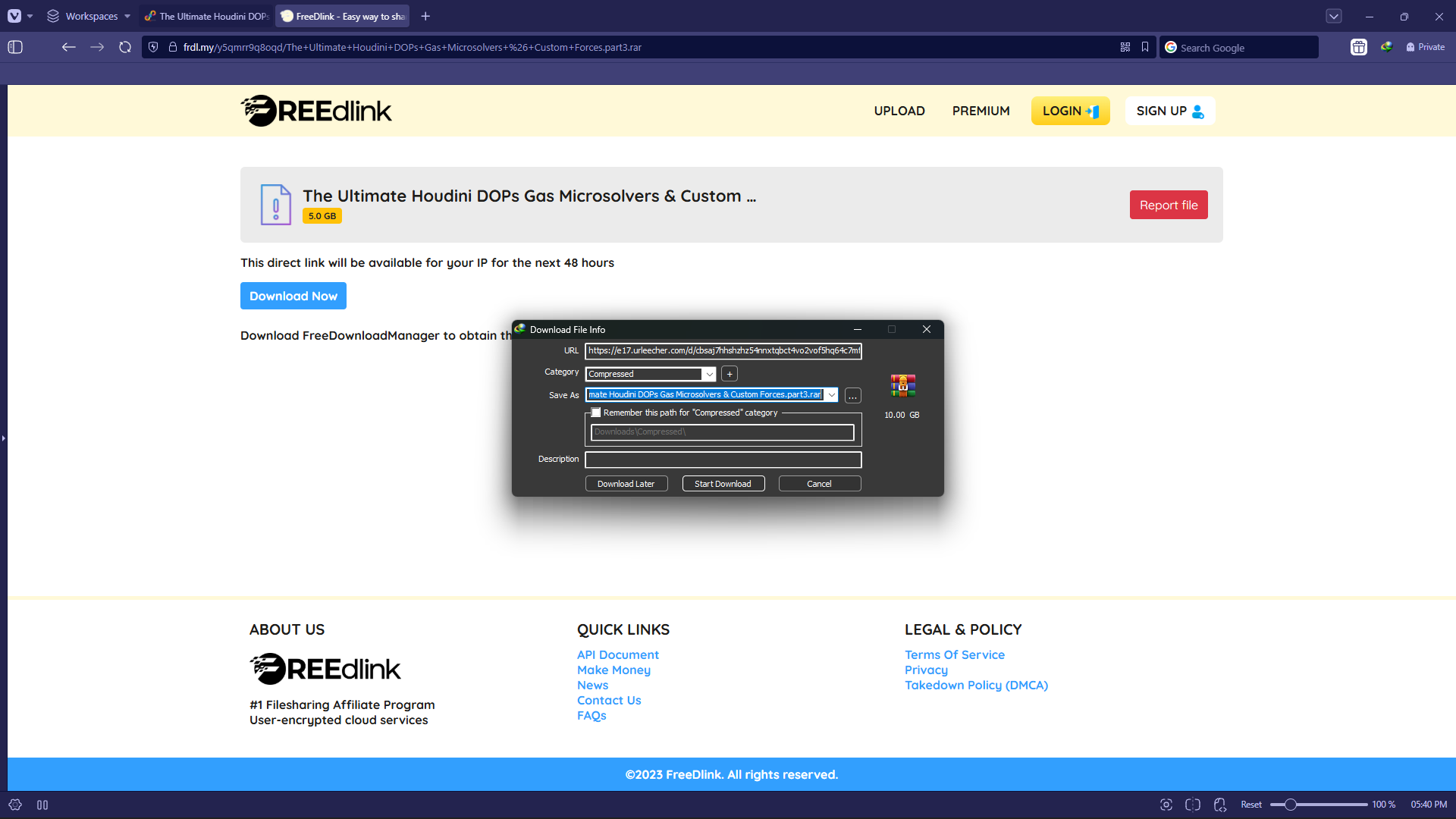Close the Download File Info dialog

coord(927,329)
